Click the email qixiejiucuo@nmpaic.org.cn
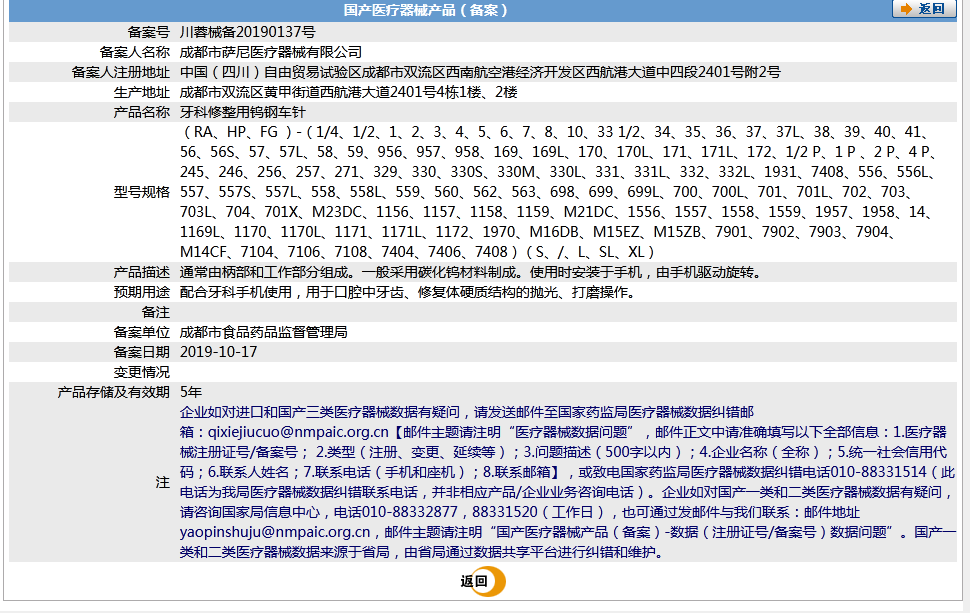970x613 pixels. click(x=296, y=432)
